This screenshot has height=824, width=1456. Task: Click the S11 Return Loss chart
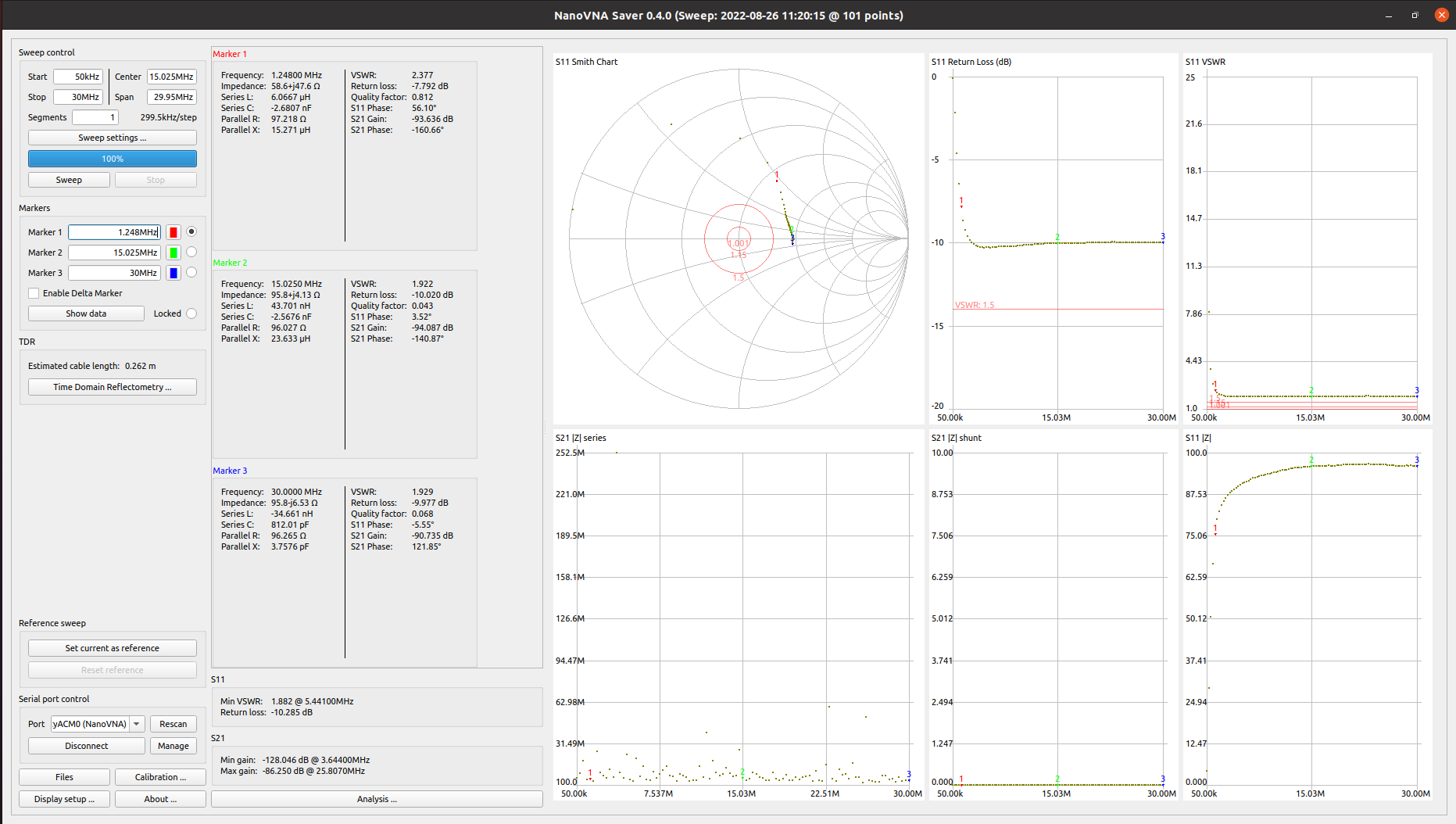(1053, 238)
